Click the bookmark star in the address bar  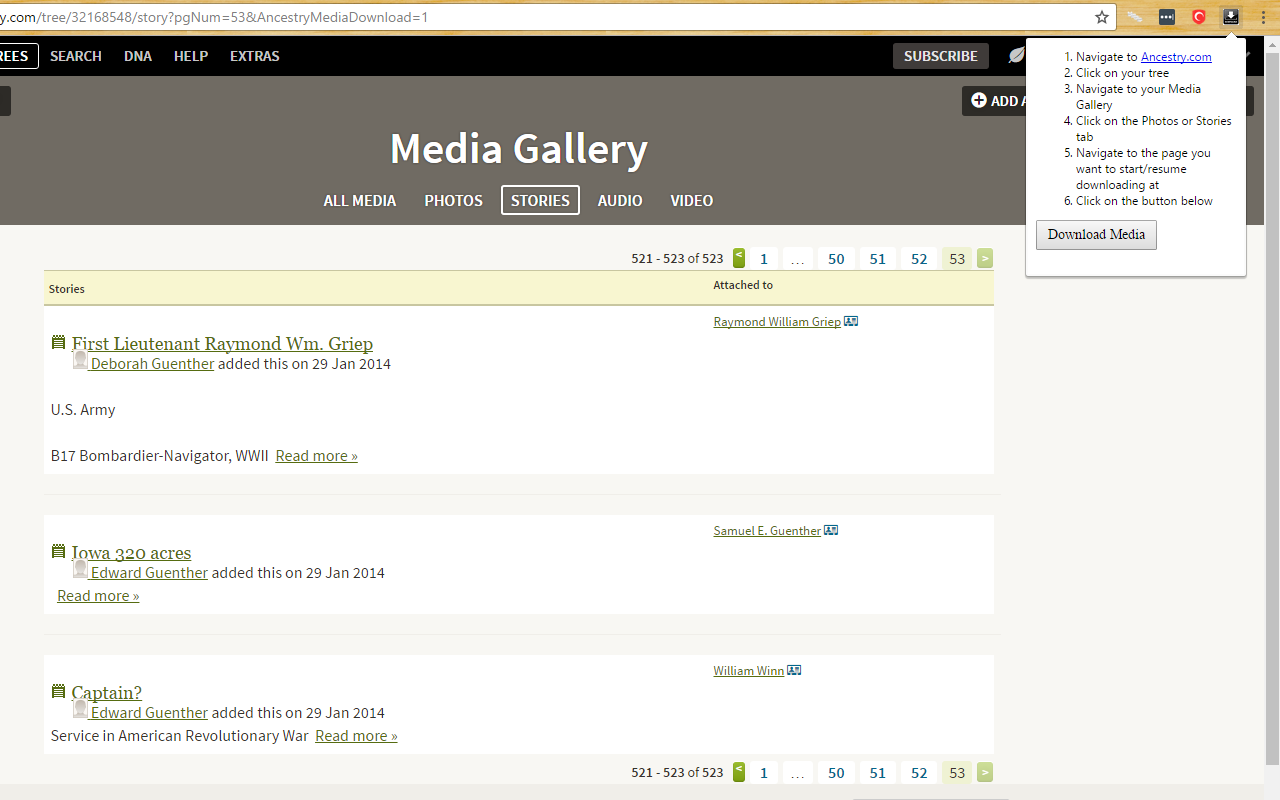1101,16
